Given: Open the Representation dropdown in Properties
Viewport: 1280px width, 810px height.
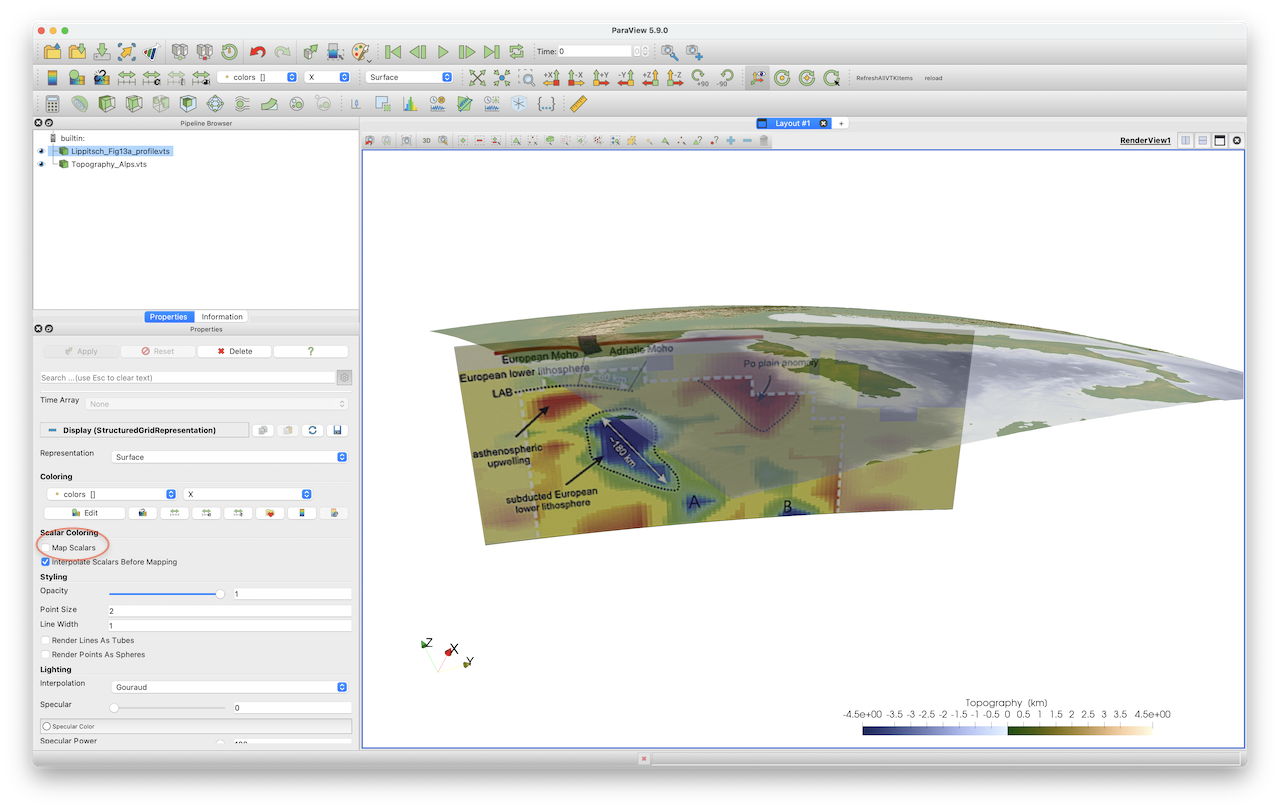Looking at the screenshot, I should (230, 457).
